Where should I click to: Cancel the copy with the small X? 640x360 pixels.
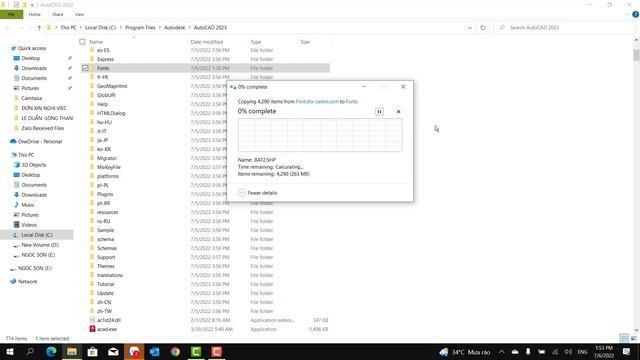pyautogui.click(x=398, y=111)
